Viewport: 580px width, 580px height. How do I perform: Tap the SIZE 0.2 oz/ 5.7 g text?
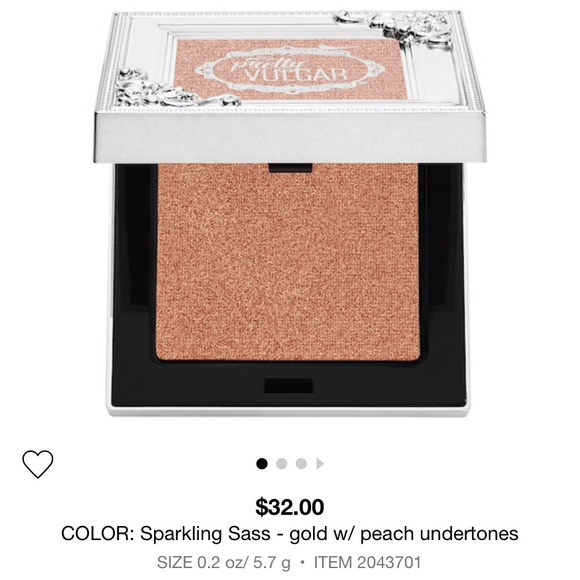[x=224, y=563]
